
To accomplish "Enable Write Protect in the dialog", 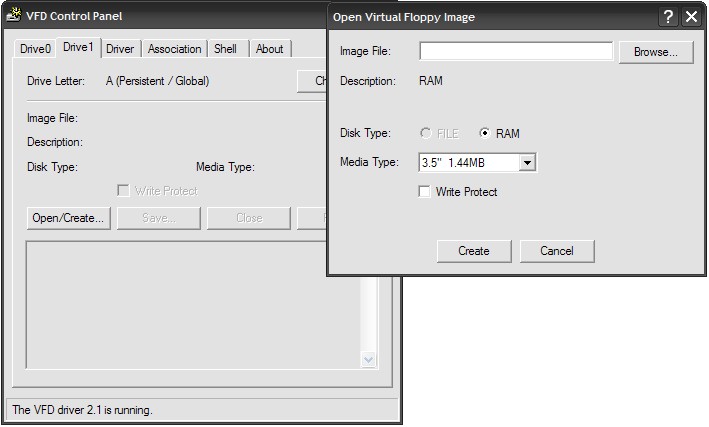I will [x=425, y=192].
